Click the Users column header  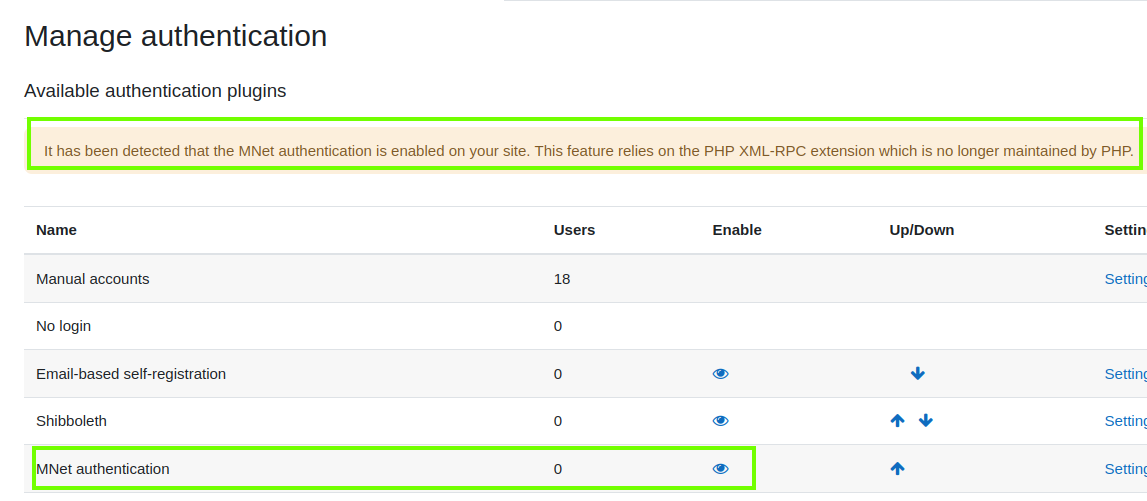point(574,230)
